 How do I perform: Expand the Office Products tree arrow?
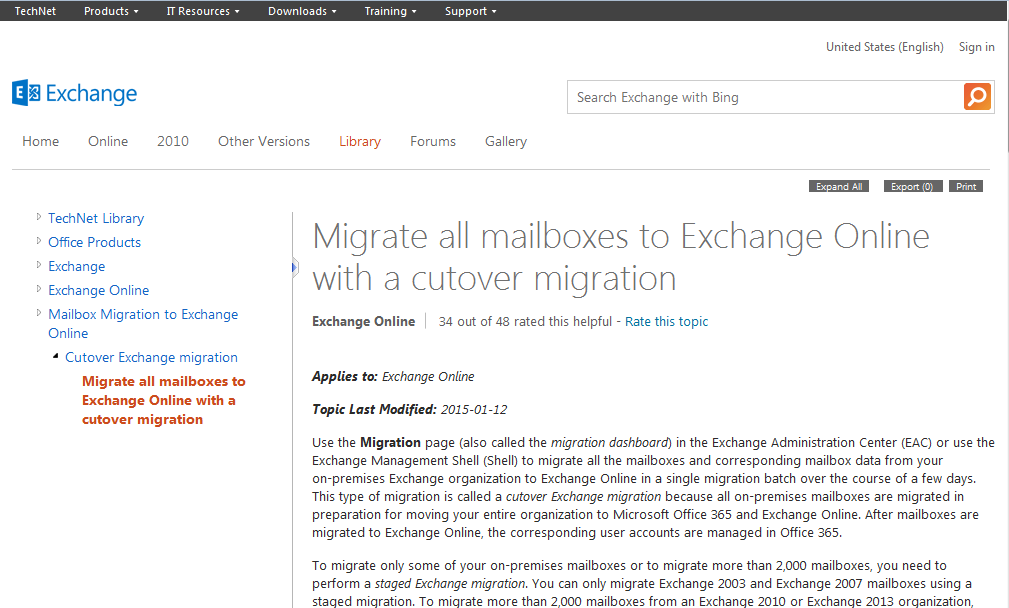39,241
